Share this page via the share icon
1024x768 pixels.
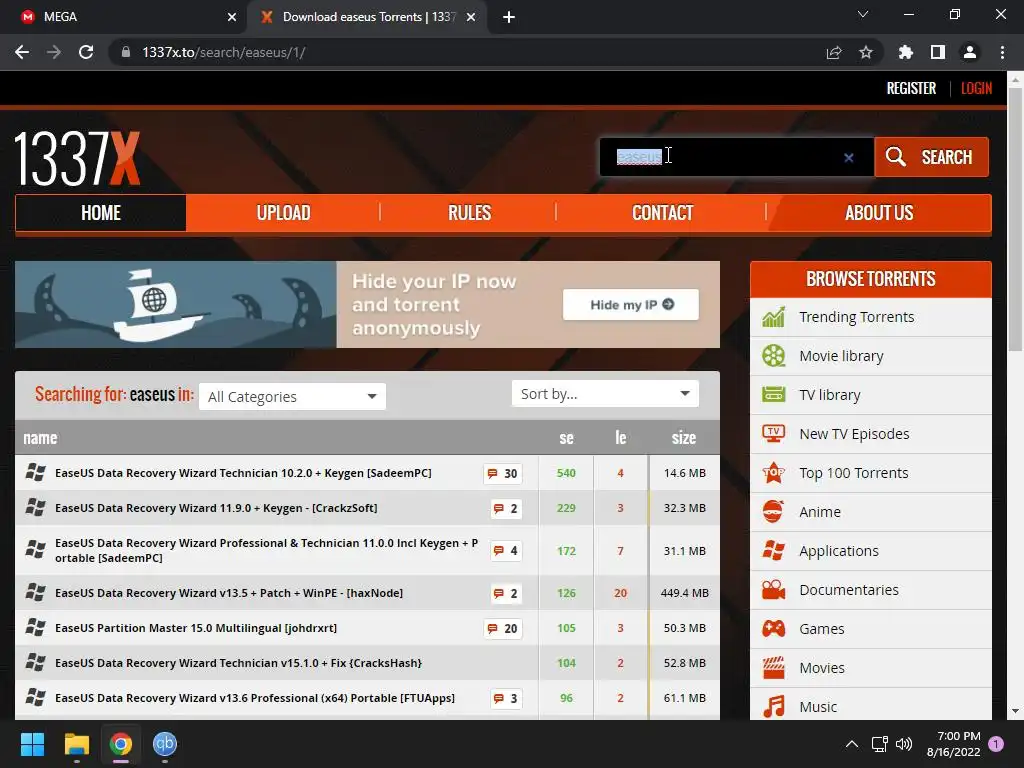click(833, 52)
